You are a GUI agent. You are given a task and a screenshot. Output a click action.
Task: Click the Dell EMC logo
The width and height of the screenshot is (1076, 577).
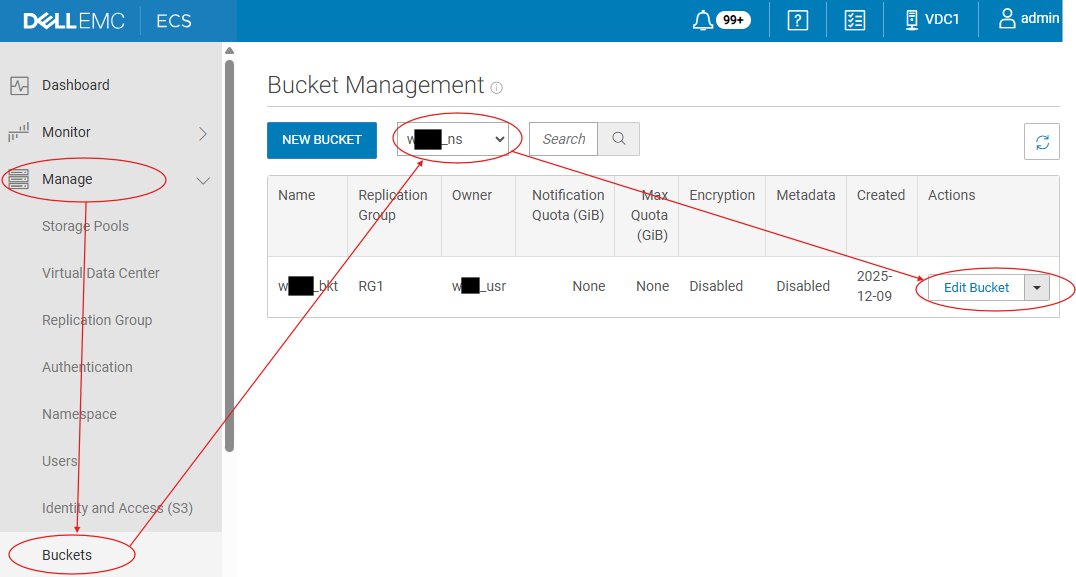click(70, 19)
